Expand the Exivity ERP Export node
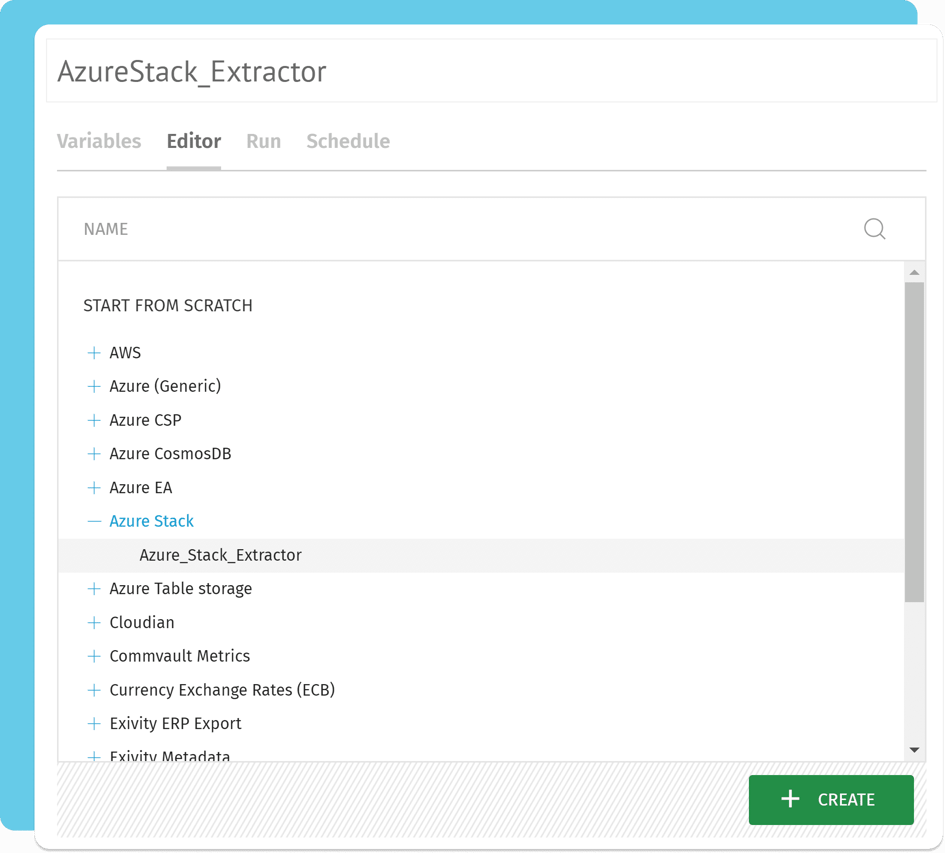The image size is (945, 853). [x=94, y=723]
